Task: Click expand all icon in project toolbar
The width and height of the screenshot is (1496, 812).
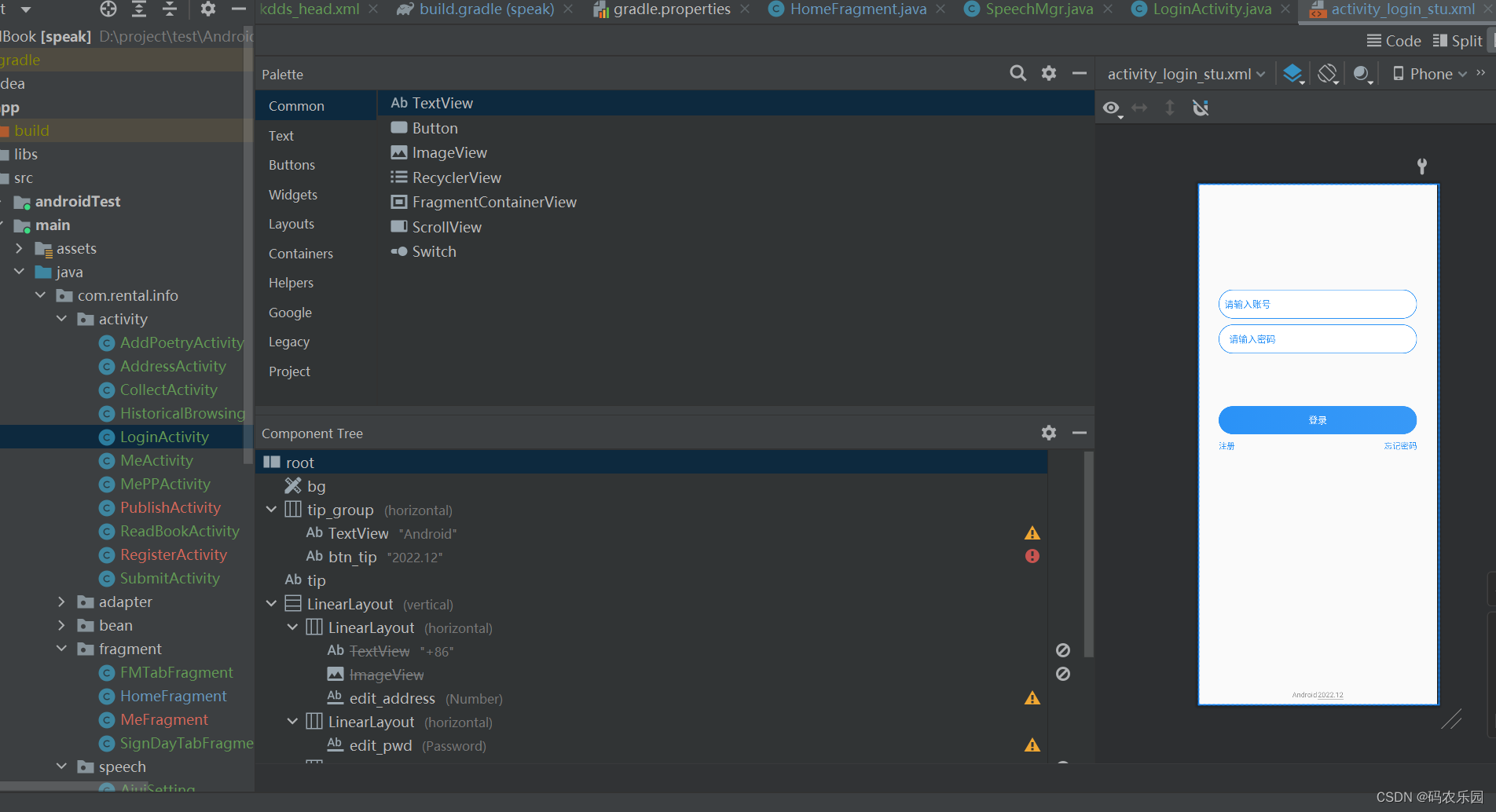Action: [139, 9]
